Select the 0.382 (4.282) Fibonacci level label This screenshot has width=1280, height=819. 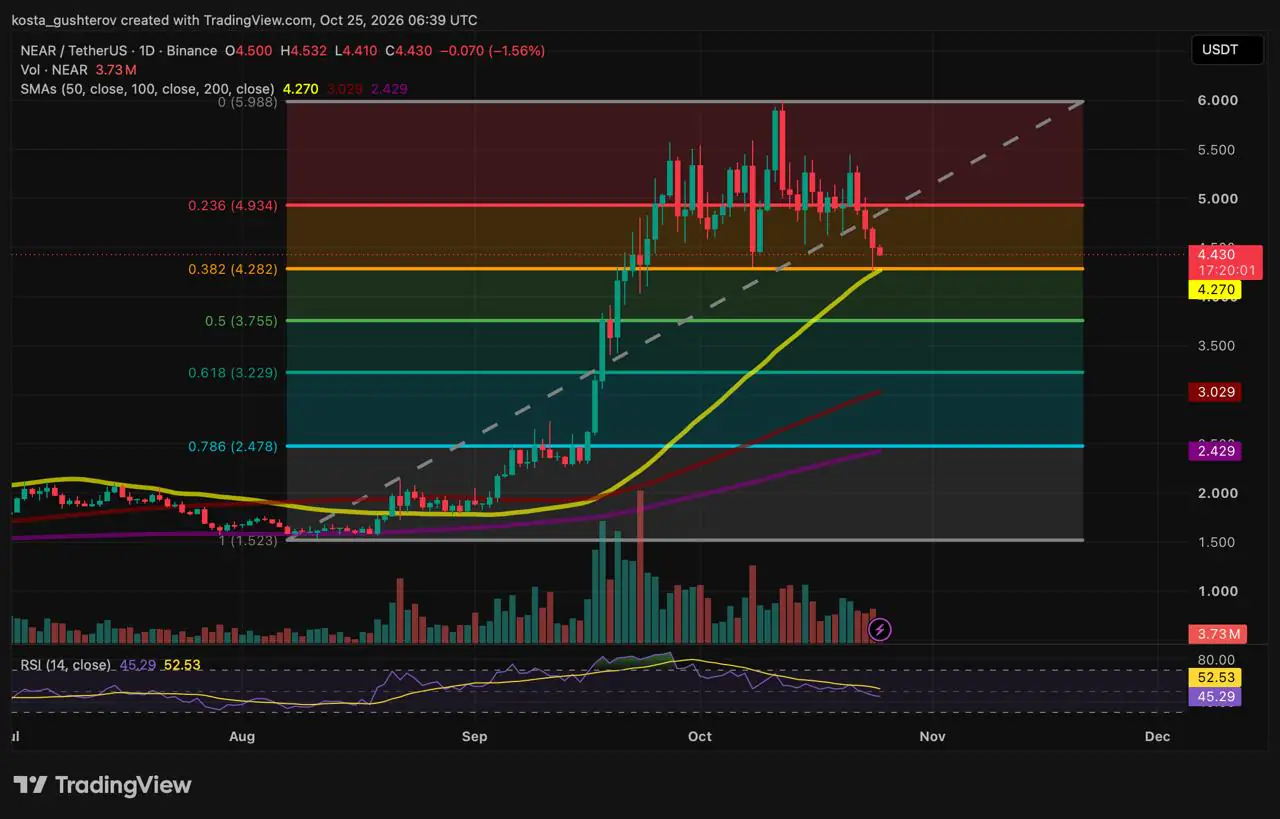pyautogui.click(x=233, y=269)
